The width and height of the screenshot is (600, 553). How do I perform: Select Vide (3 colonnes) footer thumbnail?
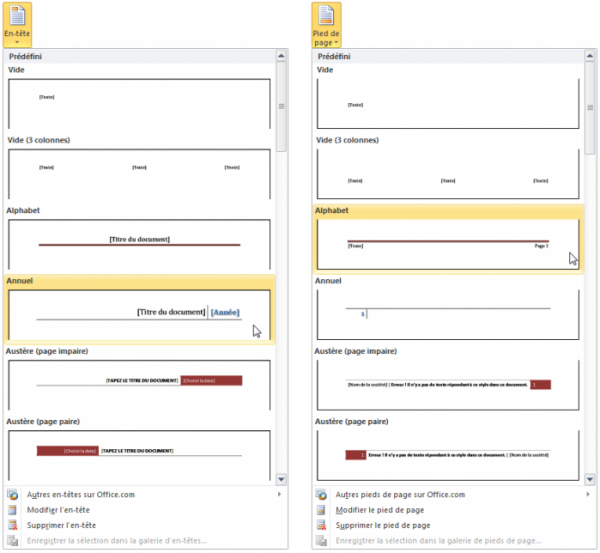click(448, 174)
